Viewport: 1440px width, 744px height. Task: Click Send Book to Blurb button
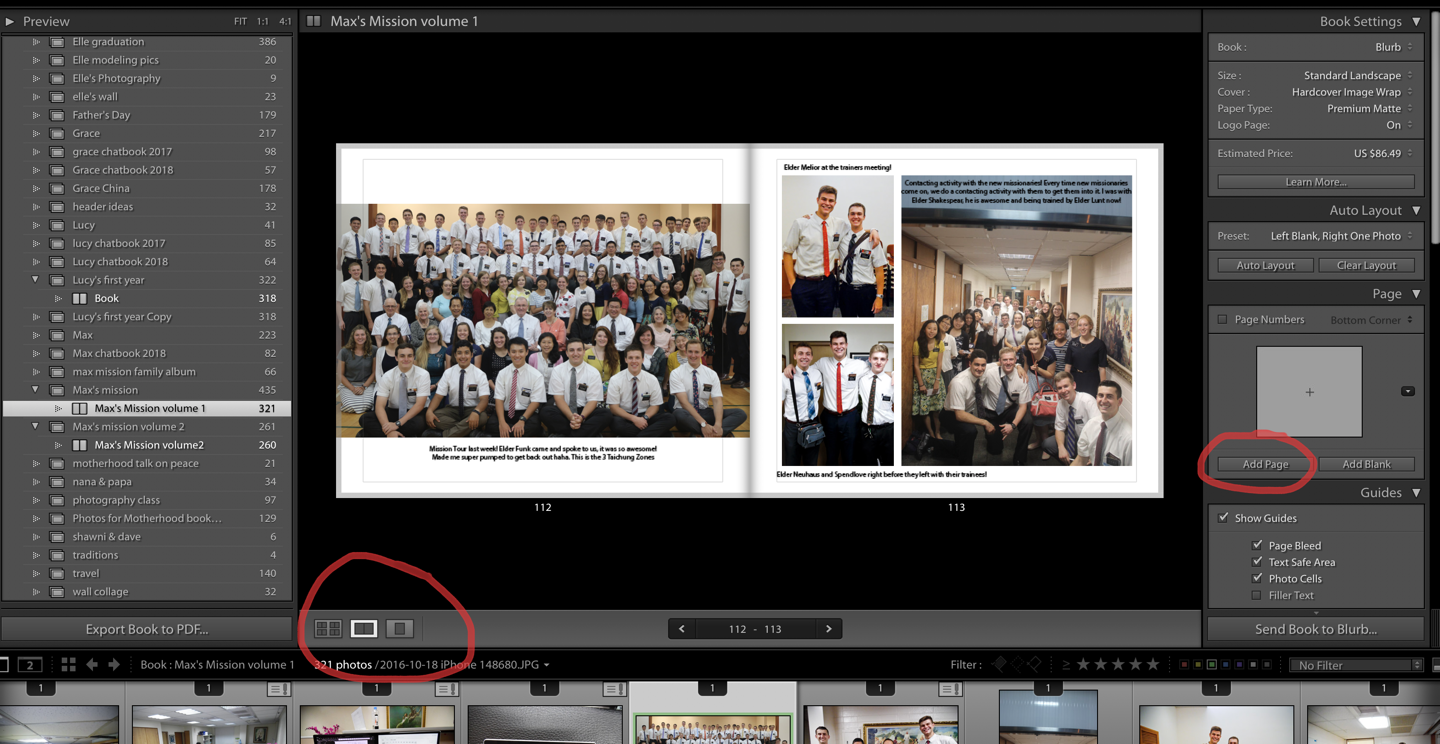[1315, 629]
